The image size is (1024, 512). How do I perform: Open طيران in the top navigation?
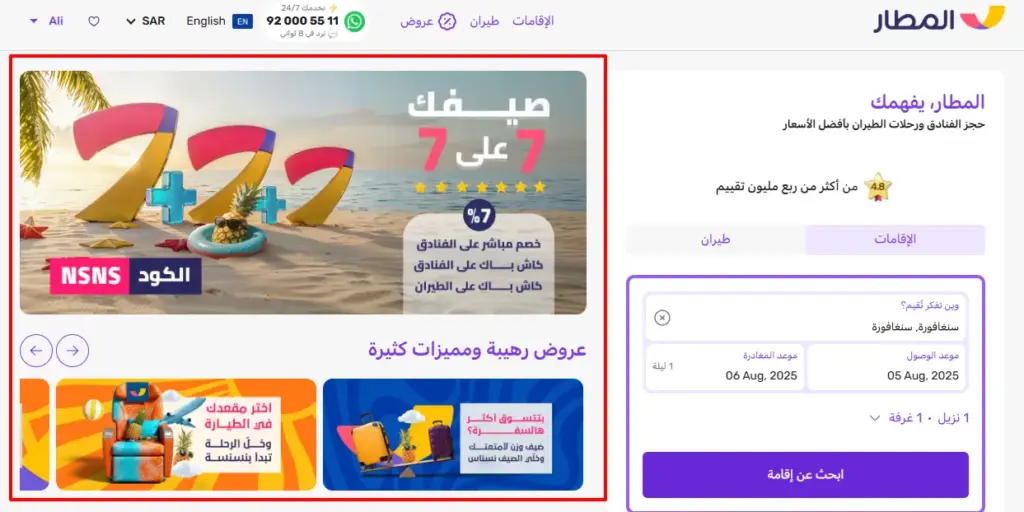(x=485, y=21)
